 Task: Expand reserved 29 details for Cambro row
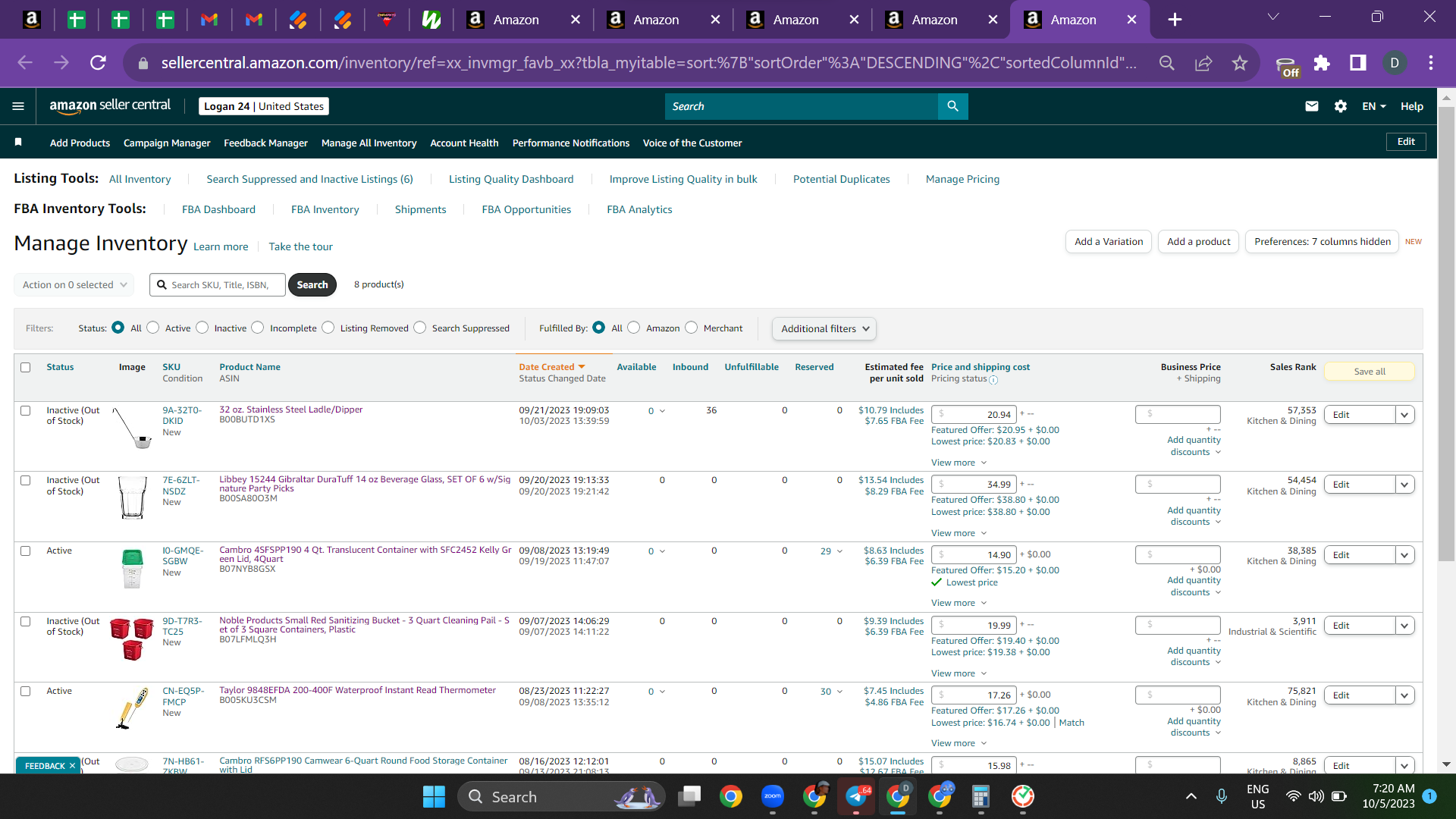click(x=831, y=551)
